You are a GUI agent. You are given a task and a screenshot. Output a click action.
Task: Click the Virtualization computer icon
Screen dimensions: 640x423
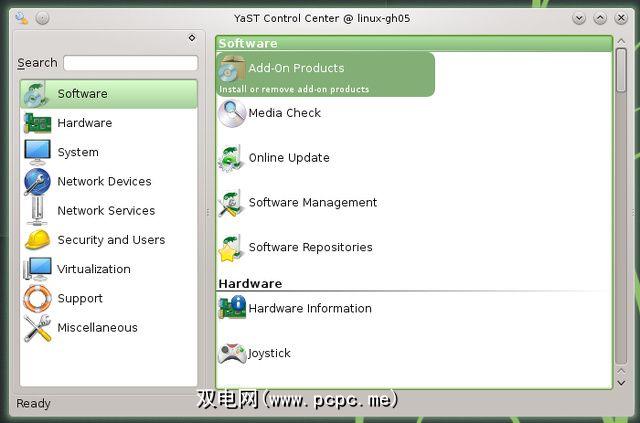point(37,269)
